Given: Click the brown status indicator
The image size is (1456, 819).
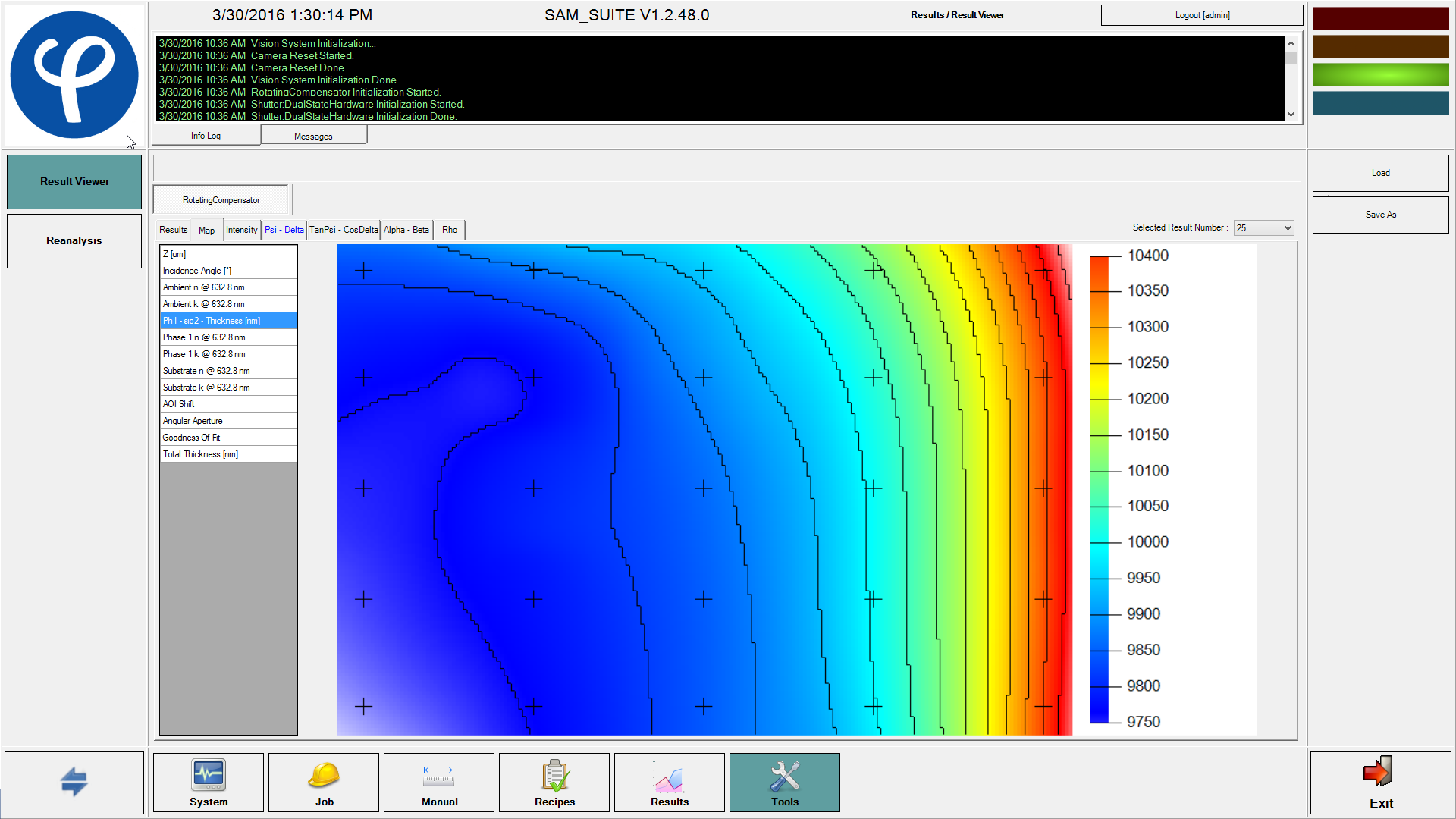Looking at the screenshot, I should (x=1381, y=46).
